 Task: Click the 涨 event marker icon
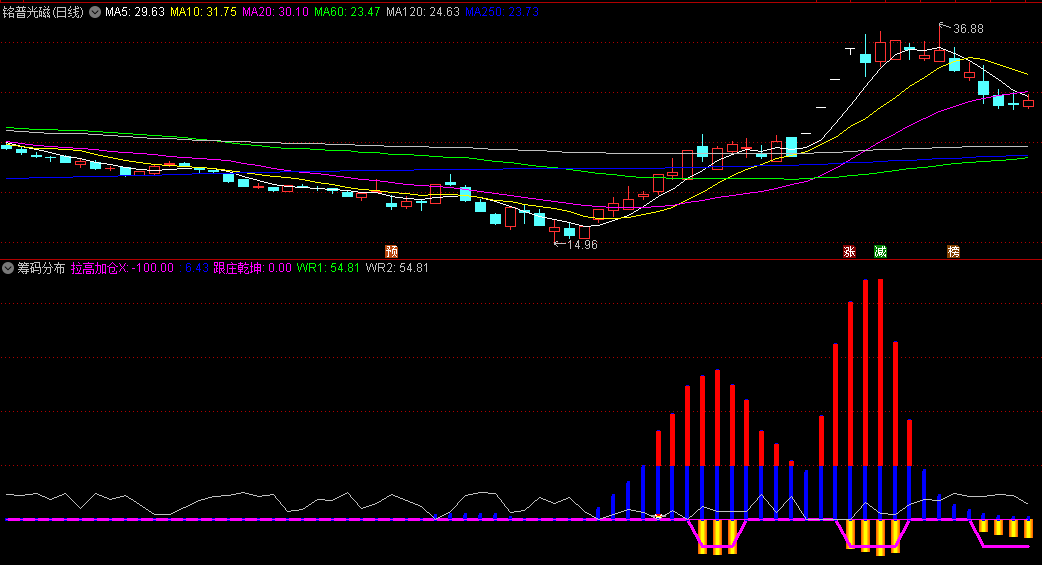[849, 251]
